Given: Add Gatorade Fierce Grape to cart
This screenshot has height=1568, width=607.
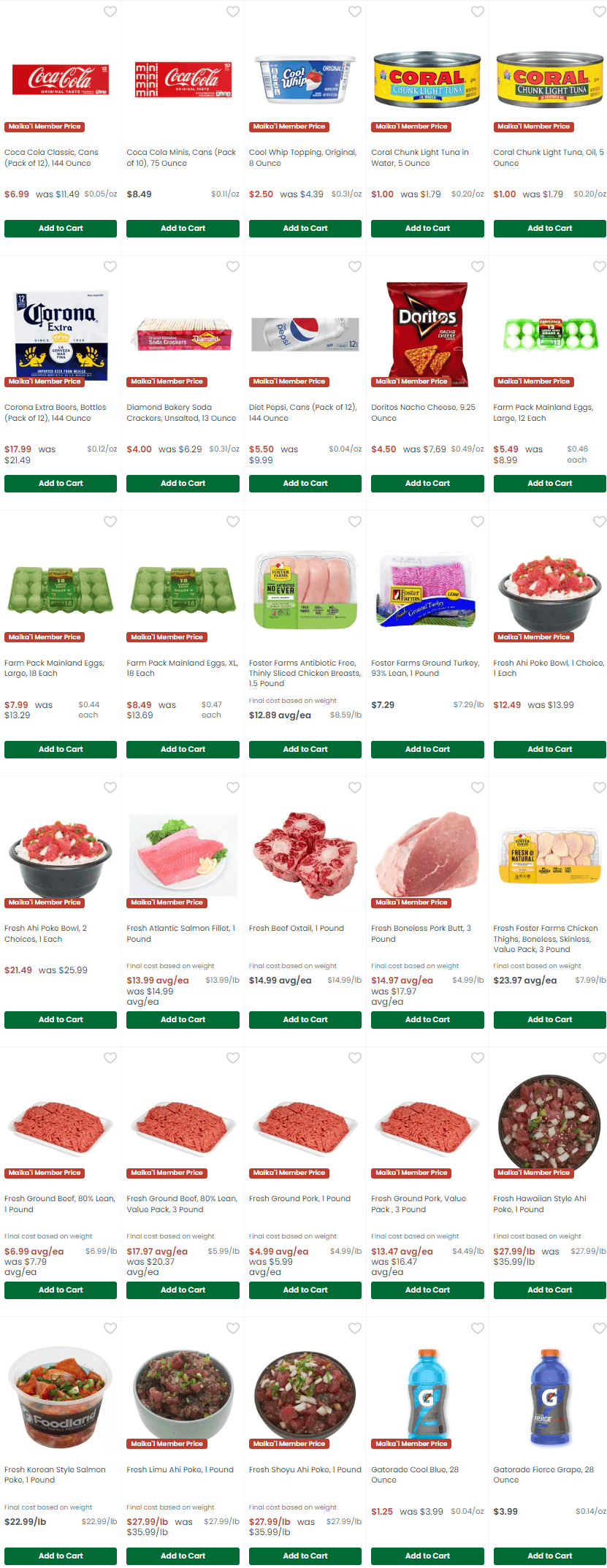Looking at the screenshot, I should (550, 1556).
